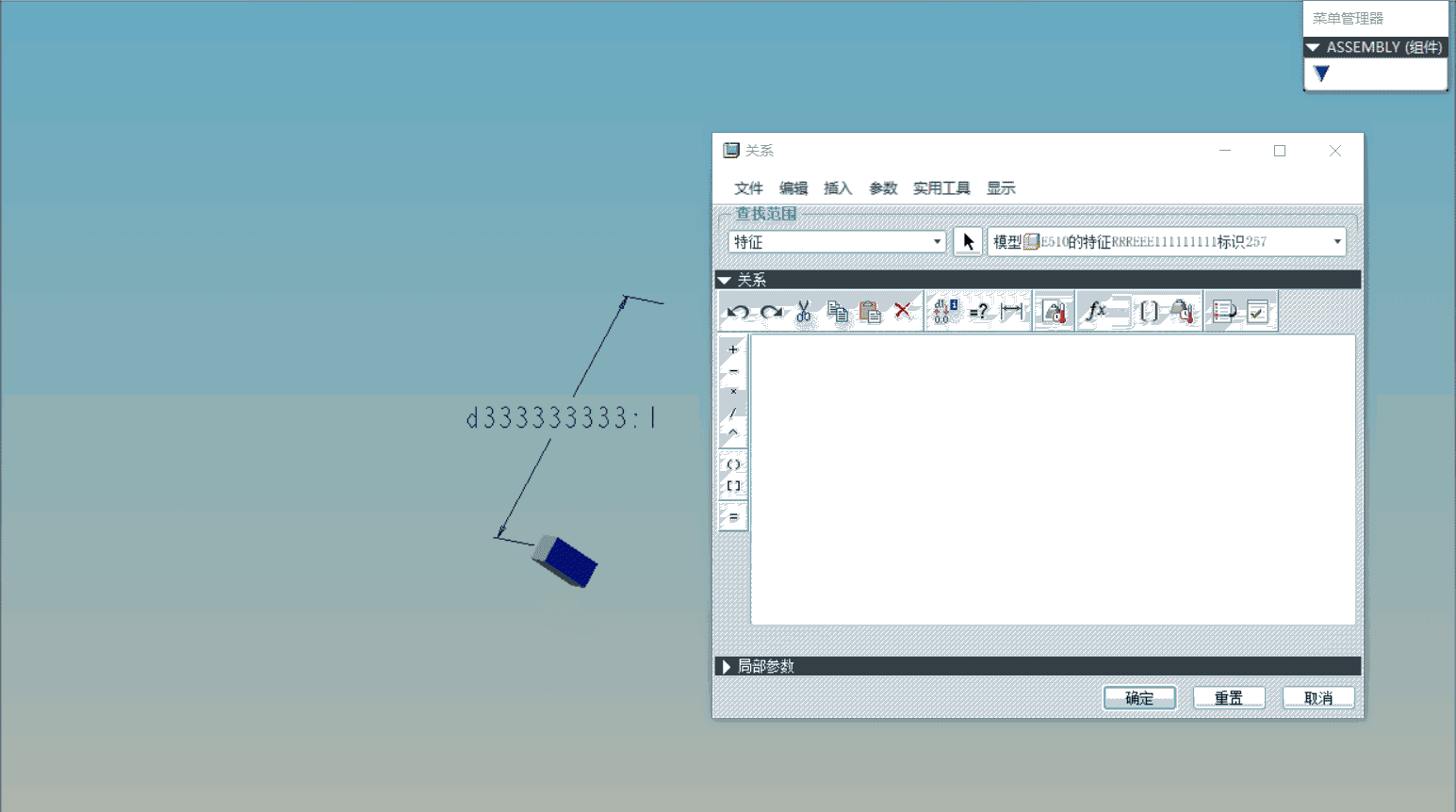1456x812 pixels.
Task: Open the 插入 menu
Action: coord(838,188)
